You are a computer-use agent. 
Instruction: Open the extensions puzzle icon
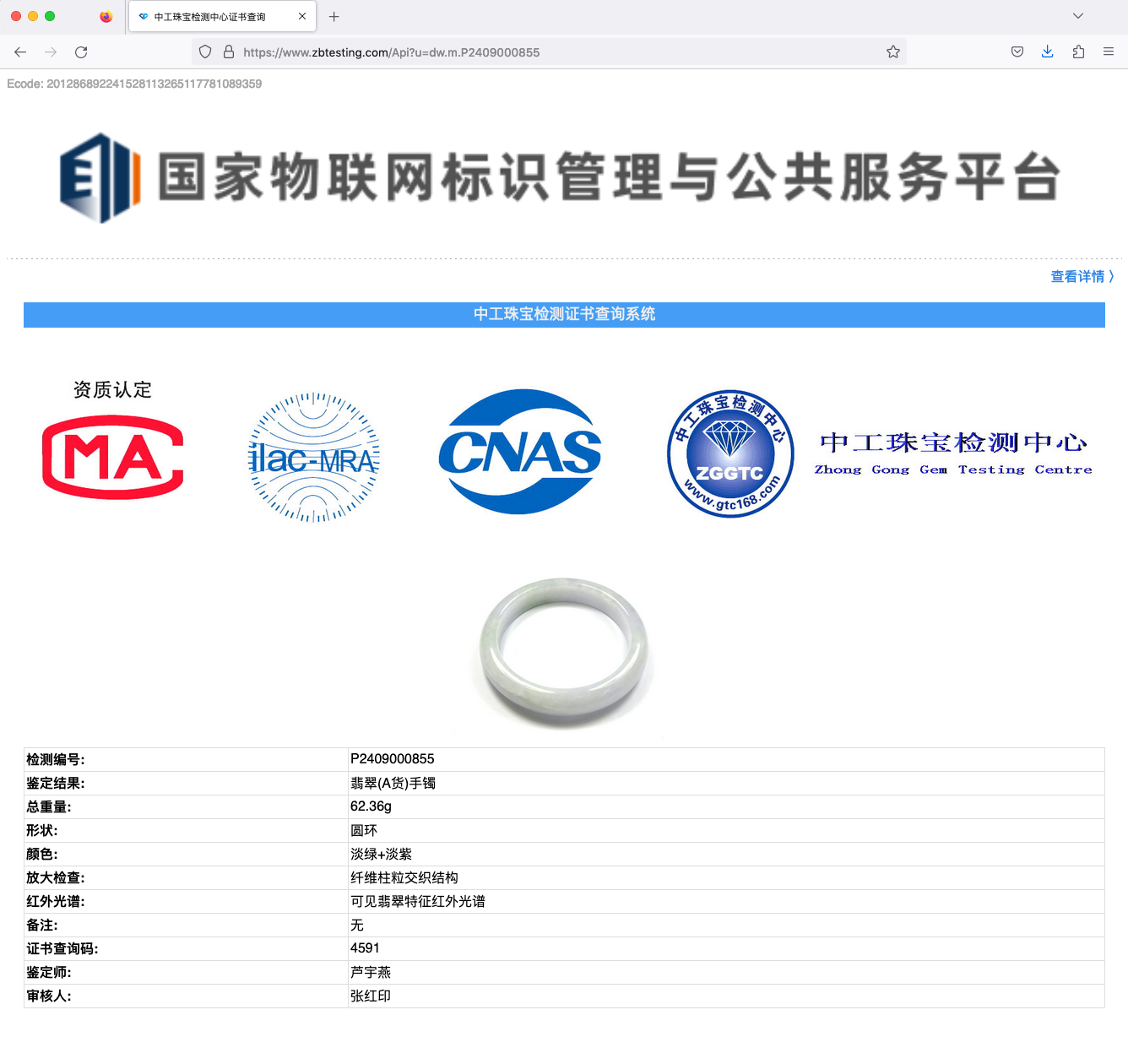[1078, 52]
